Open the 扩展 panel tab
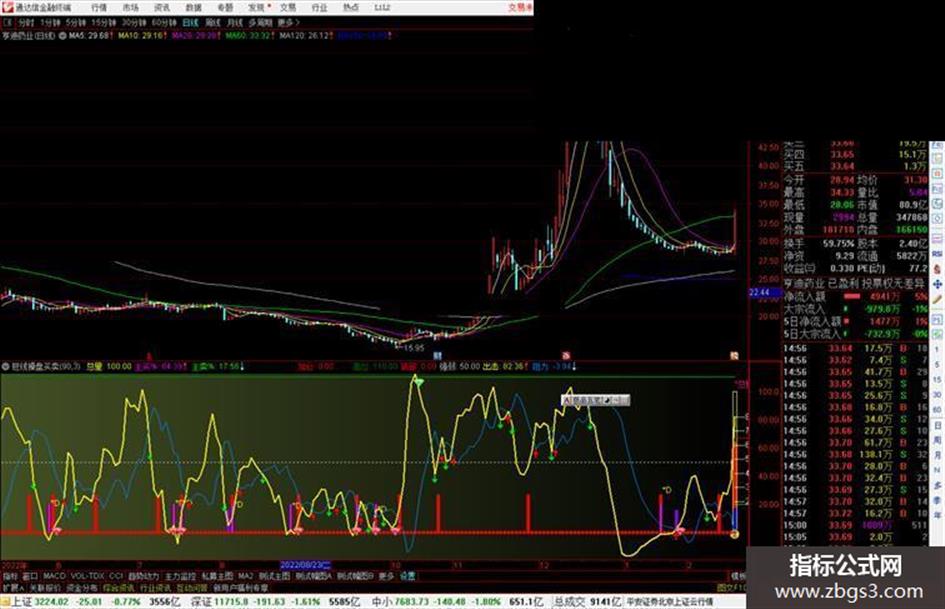The image size is (945, 609). (12, 587)
